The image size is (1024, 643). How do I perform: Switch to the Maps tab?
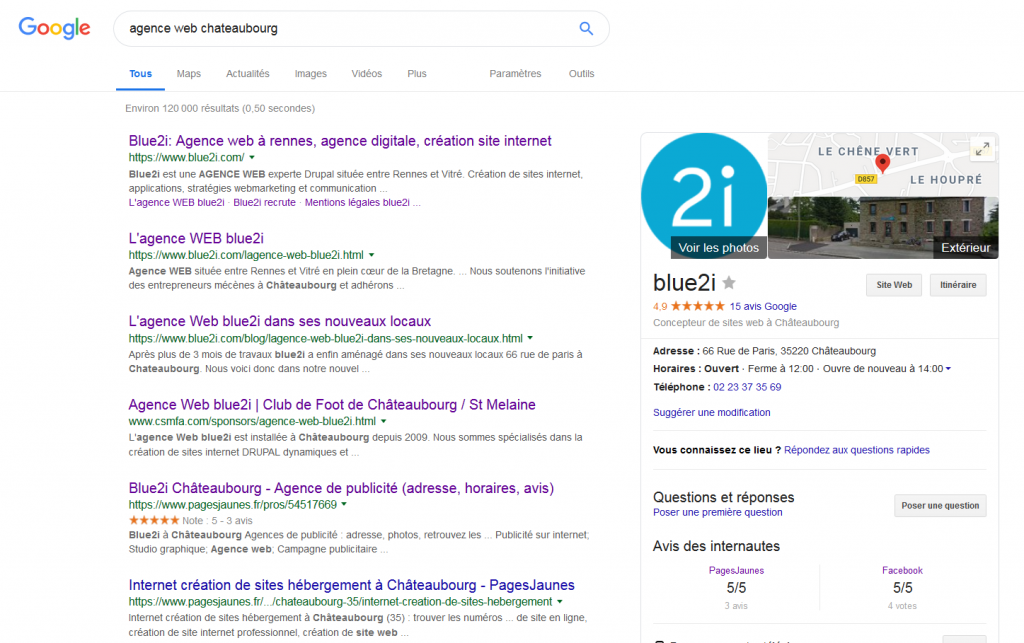tap(188, 73)
